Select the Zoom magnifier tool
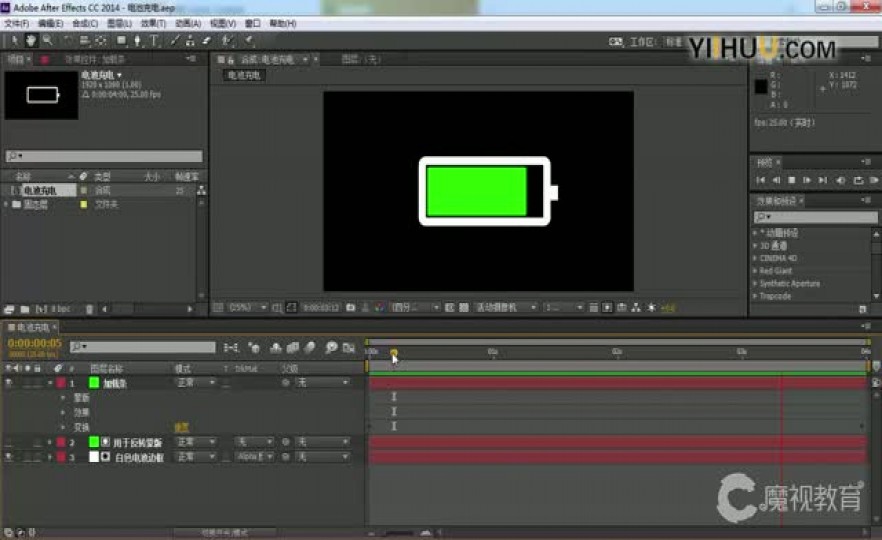The height and width of the screenshot is (540, 882). pyautogui.click(x=48, y=40)
